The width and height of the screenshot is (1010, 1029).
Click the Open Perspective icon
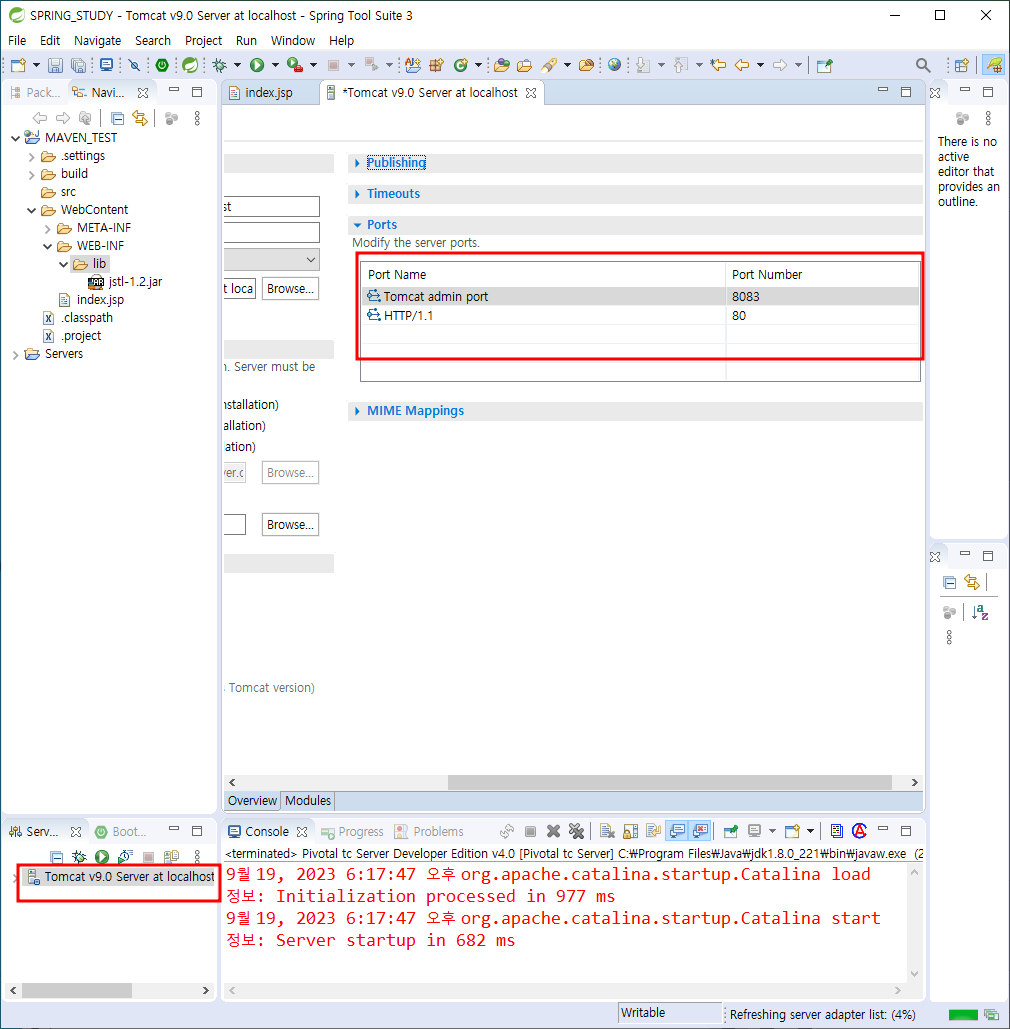click(x=961, y=65)
